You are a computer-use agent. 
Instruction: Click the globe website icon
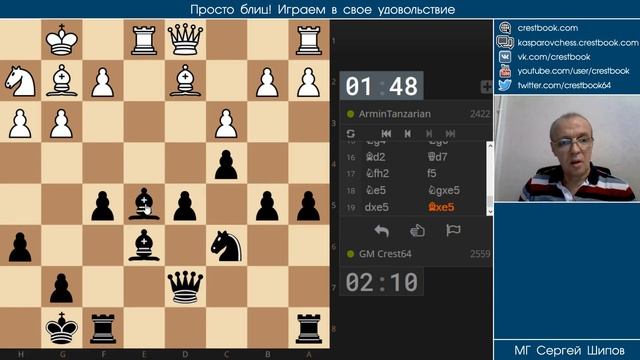(x=505, y=28)
